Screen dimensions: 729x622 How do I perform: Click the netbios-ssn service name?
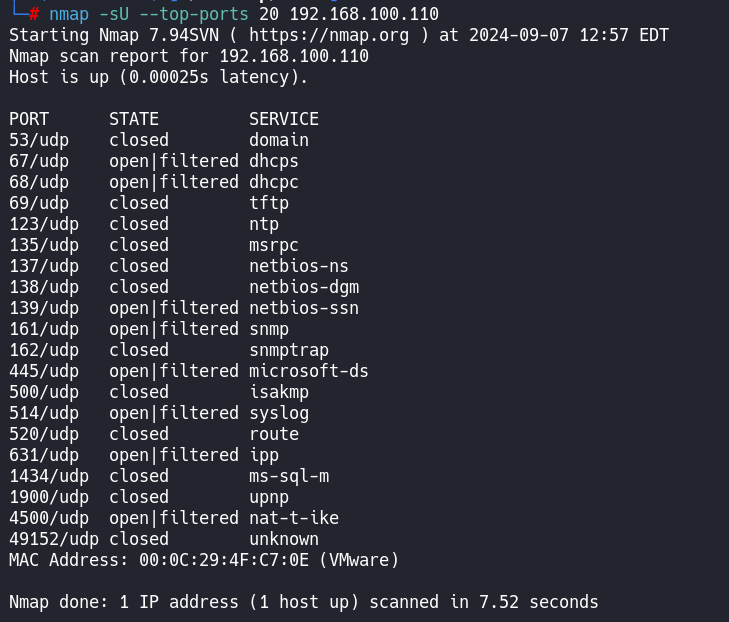point(304,308)
